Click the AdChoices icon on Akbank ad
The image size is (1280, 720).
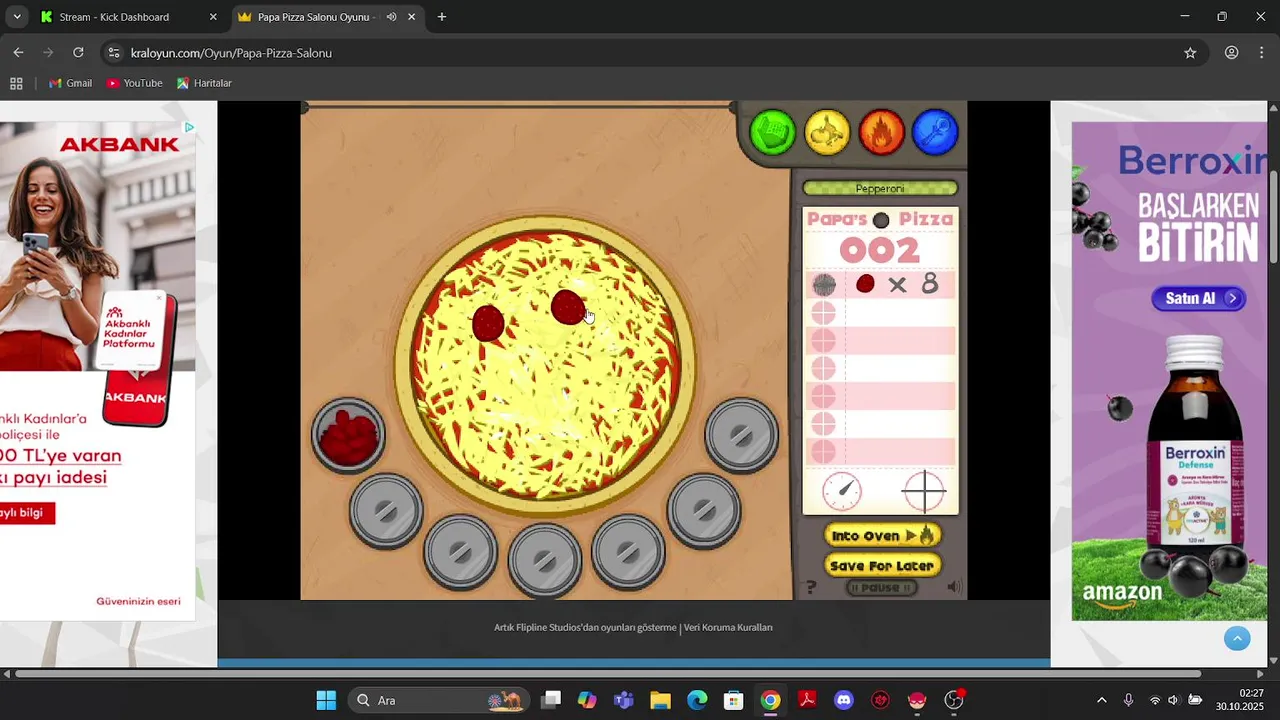point(189,128)
